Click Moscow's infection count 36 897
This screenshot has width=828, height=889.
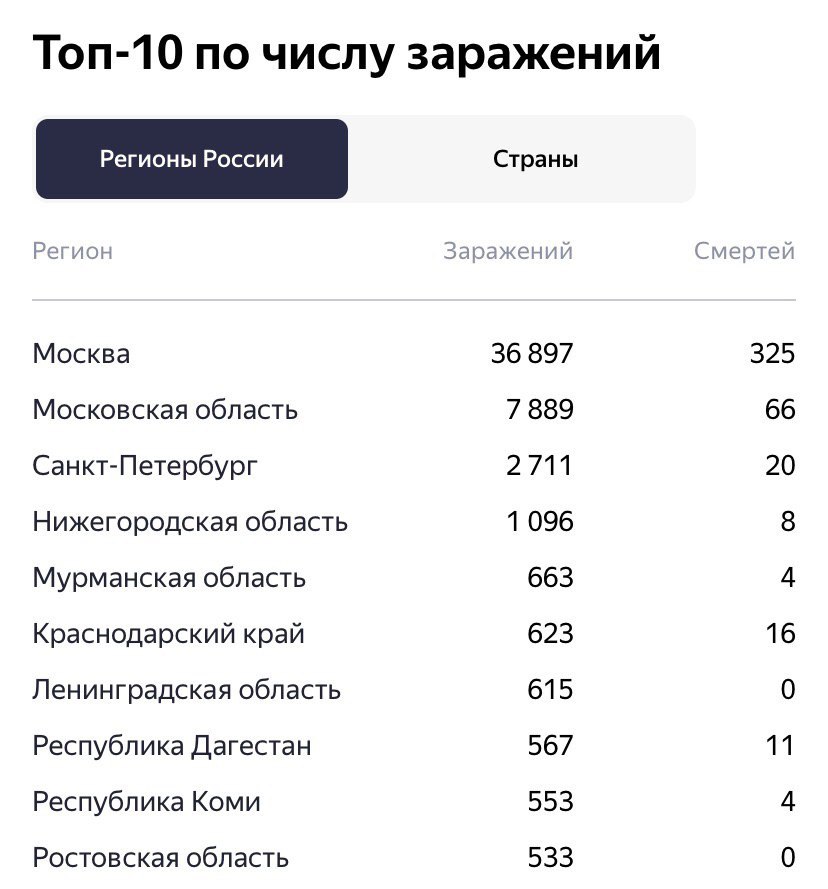532,354
